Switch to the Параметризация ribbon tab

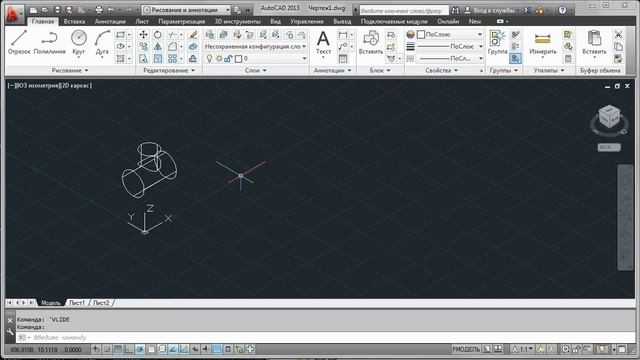(x=182, y=21)
